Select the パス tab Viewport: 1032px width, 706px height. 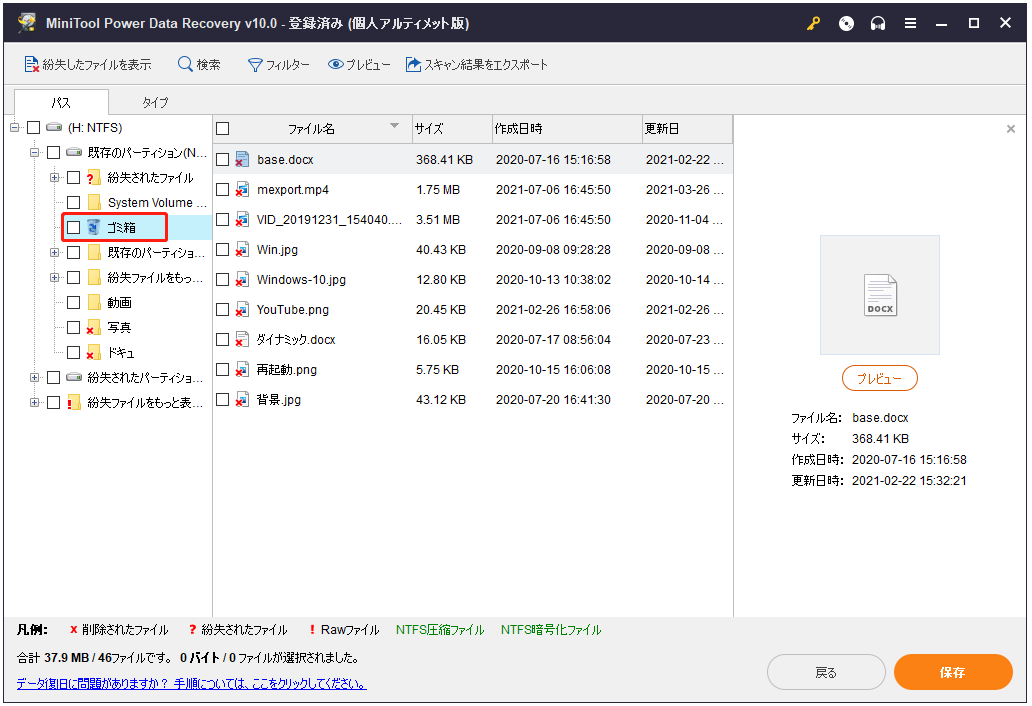[61, 102]
